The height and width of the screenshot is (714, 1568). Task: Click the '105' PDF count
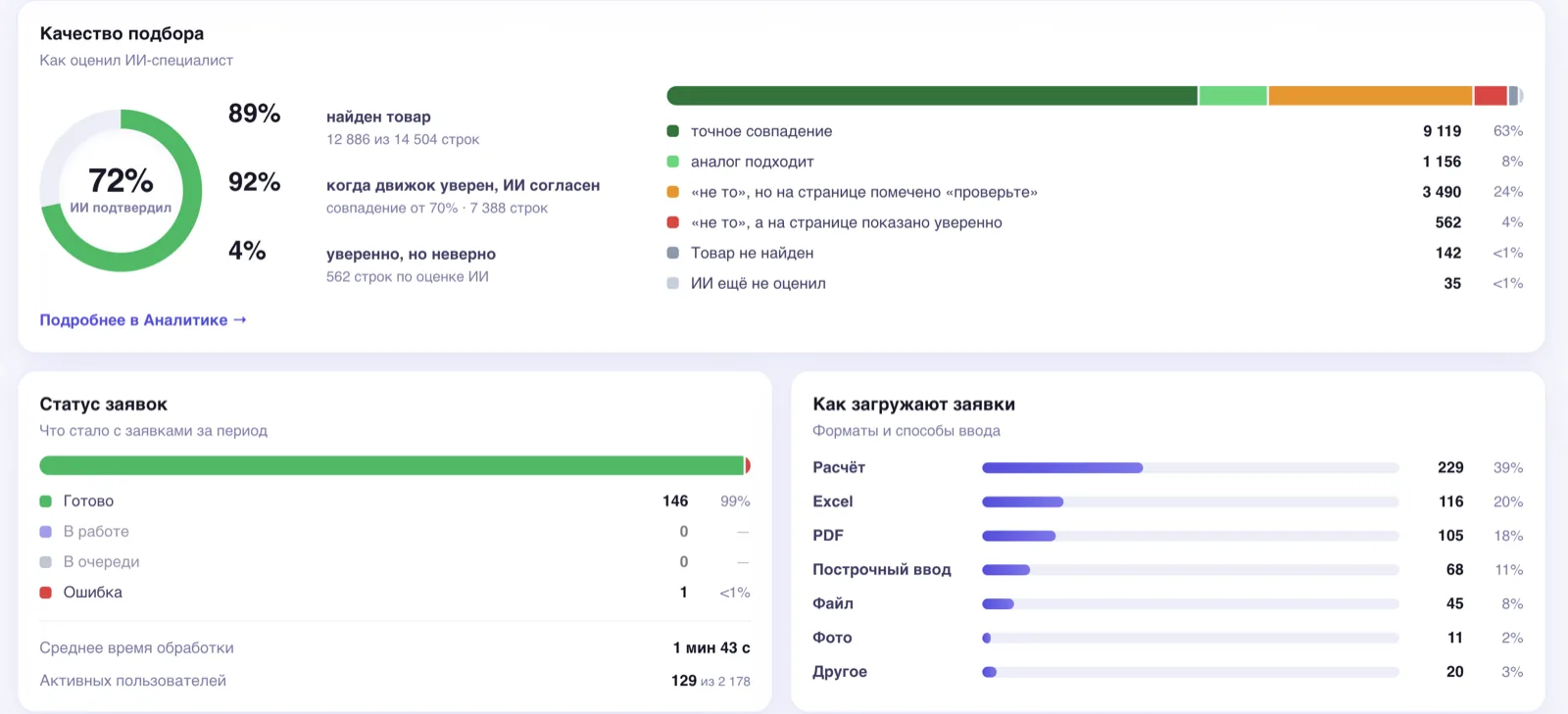coord(1450,536)
